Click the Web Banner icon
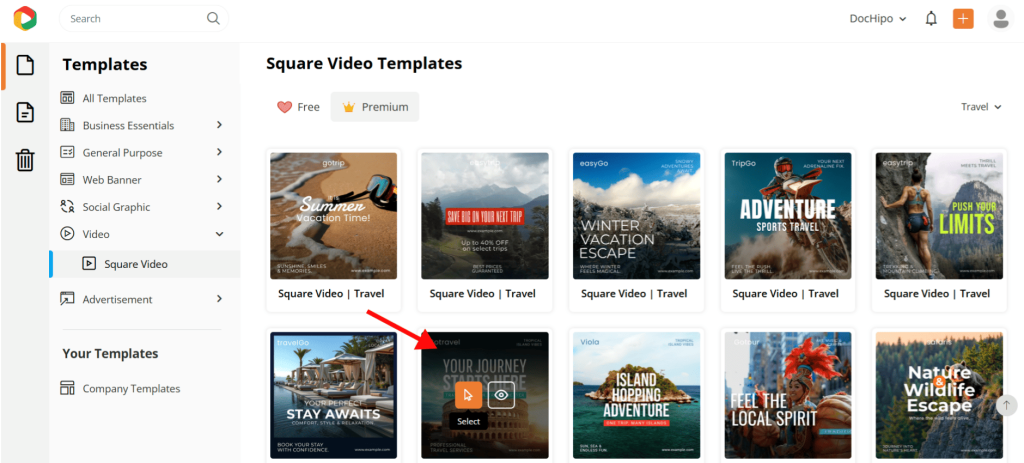Image resolution: width=1024 pixels, height=463 pixels. click(67, 179)
